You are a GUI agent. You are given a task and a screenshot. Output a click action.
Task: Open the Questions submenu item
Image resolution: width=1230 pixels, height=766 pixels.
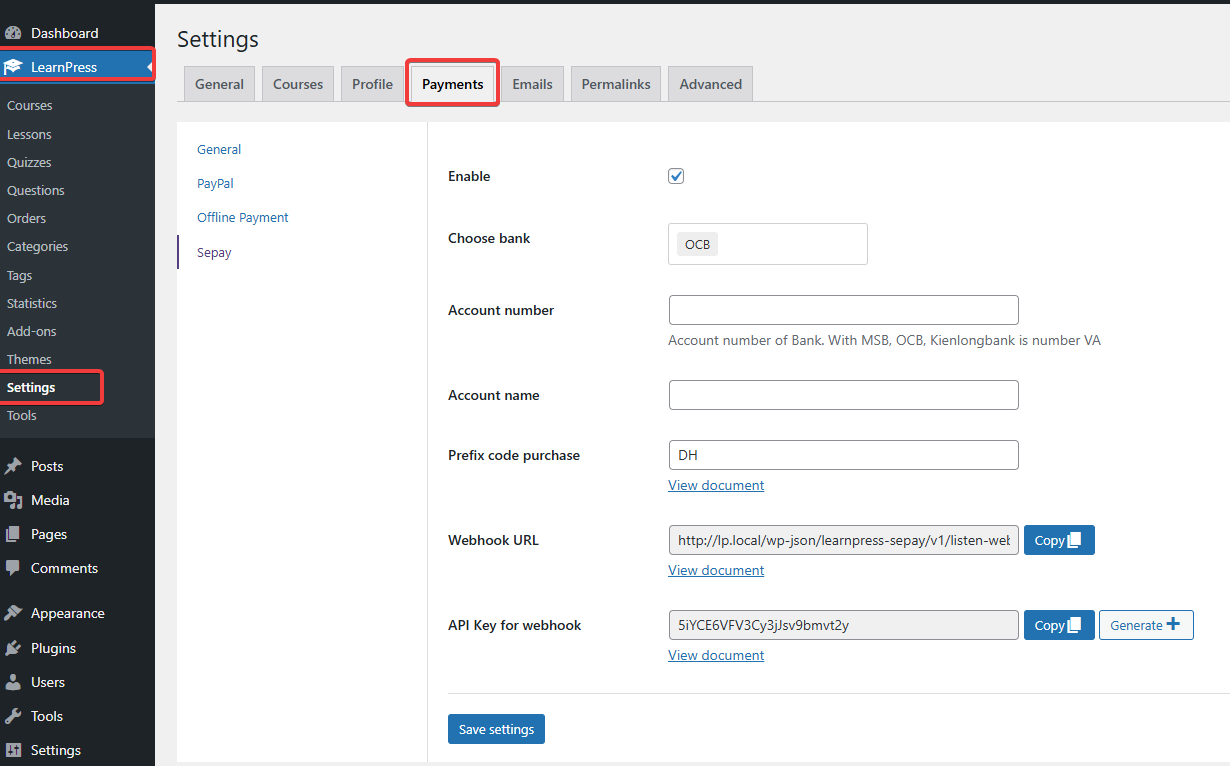(x=35, y=190)
